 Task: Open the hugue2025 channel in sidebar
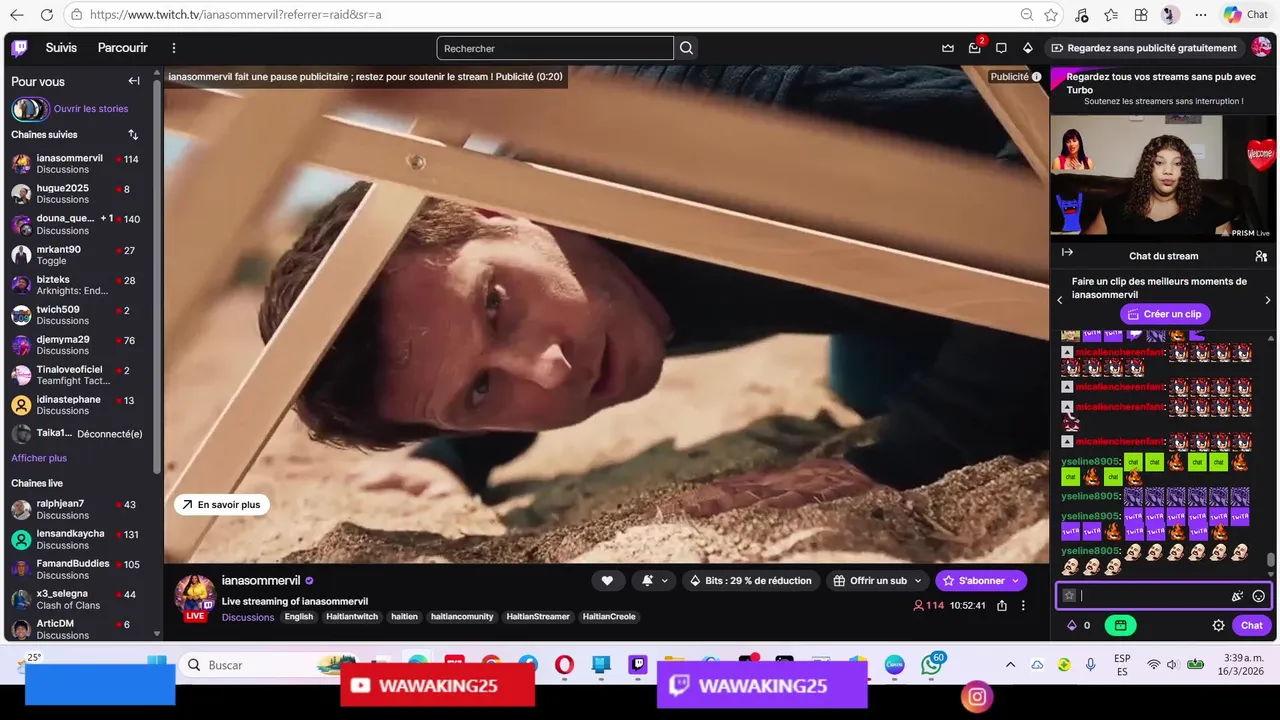[78, 194]
